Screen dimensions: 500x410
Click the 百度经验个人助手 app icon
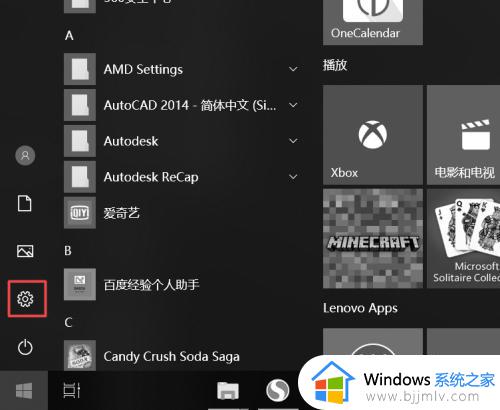[x=80, y=284]
